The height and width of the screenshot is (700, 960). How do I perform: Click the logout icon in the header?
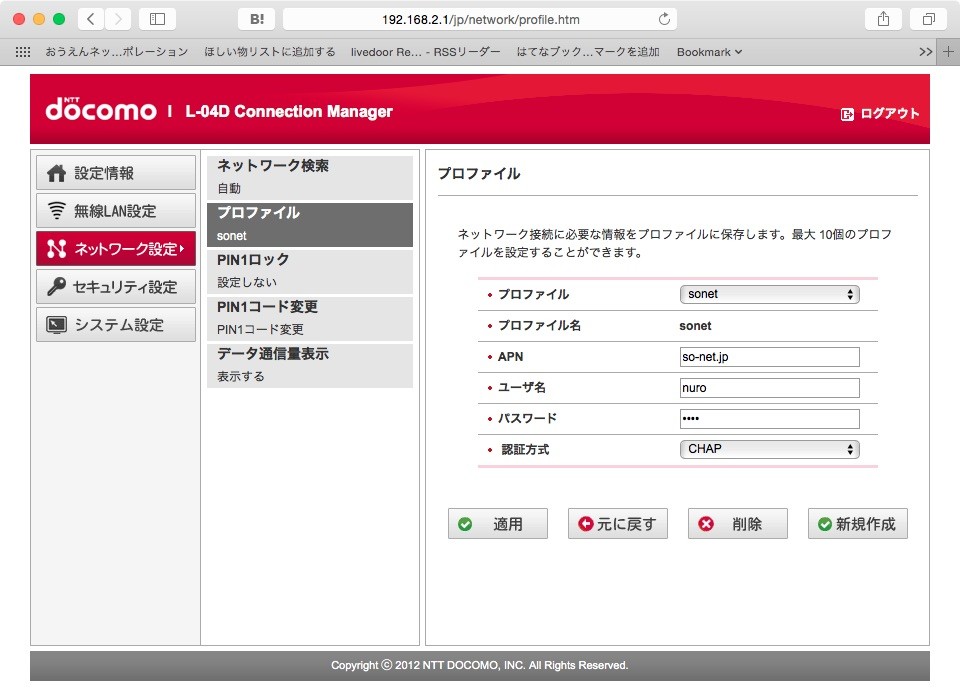pyautogui.click(x=847, y=114)
